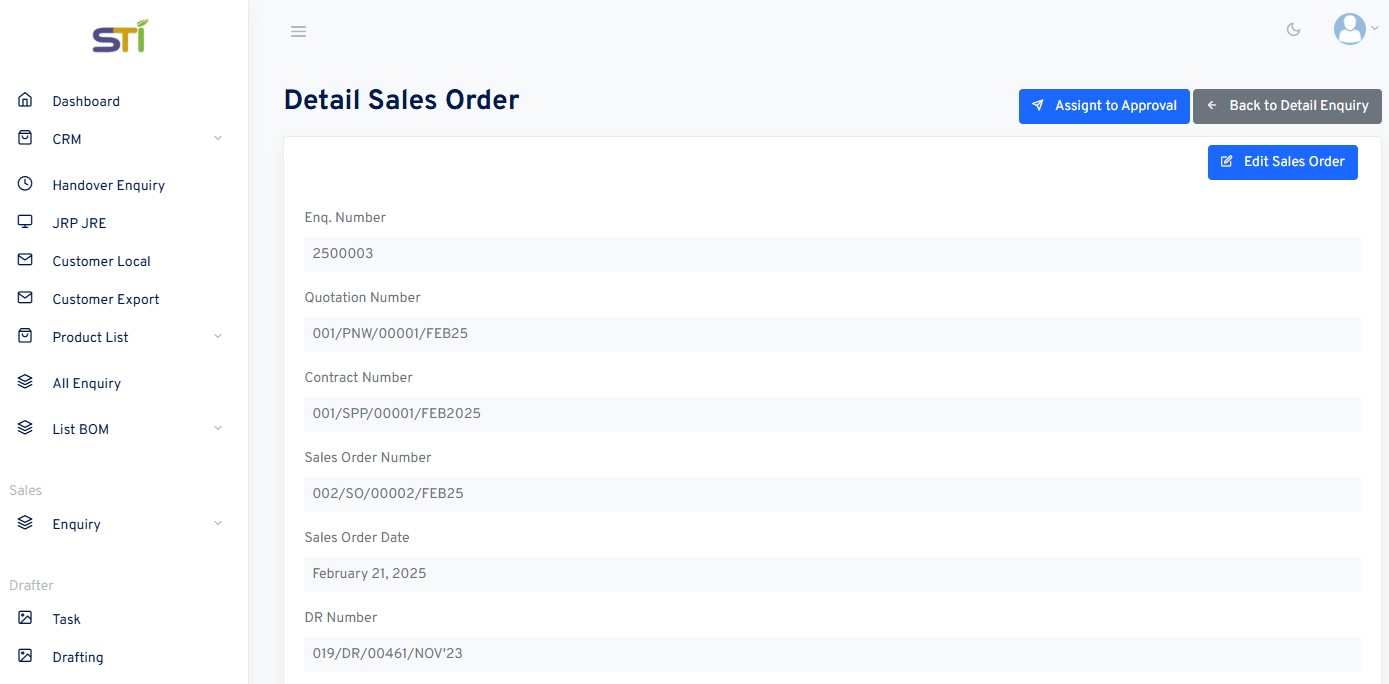Click Assignt to Approval button

(x=1104, y=106)
